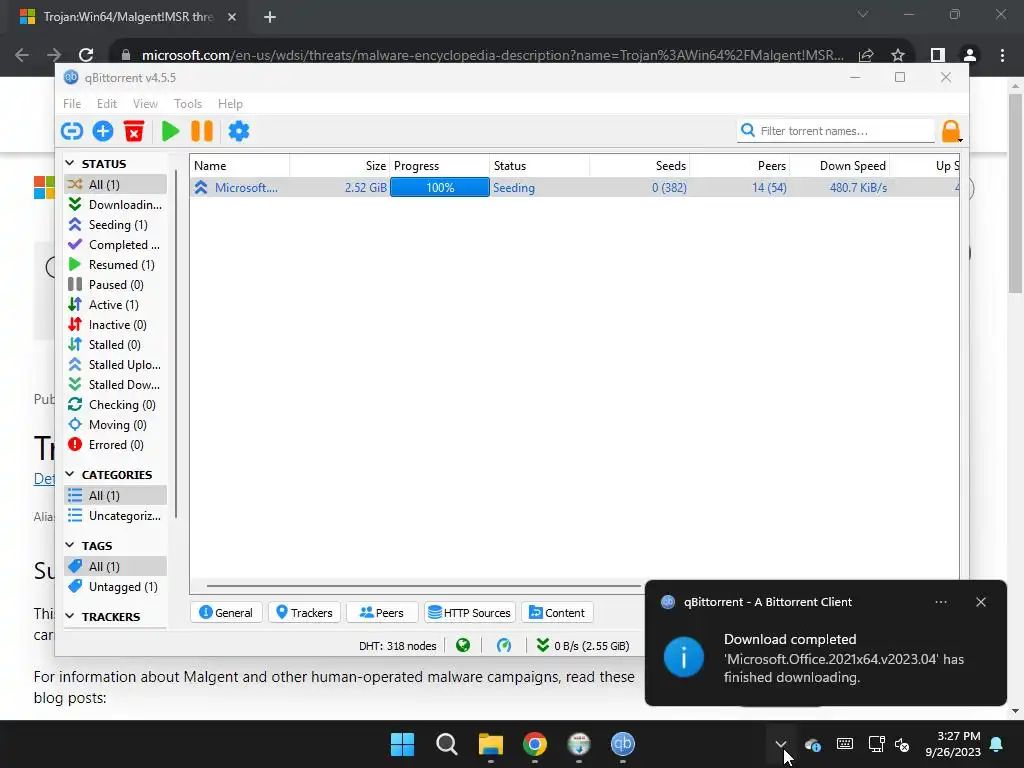Open notification options three-dots menu
The height and width of the screenshot is (768, 1024).
click(x=941, y=602)
